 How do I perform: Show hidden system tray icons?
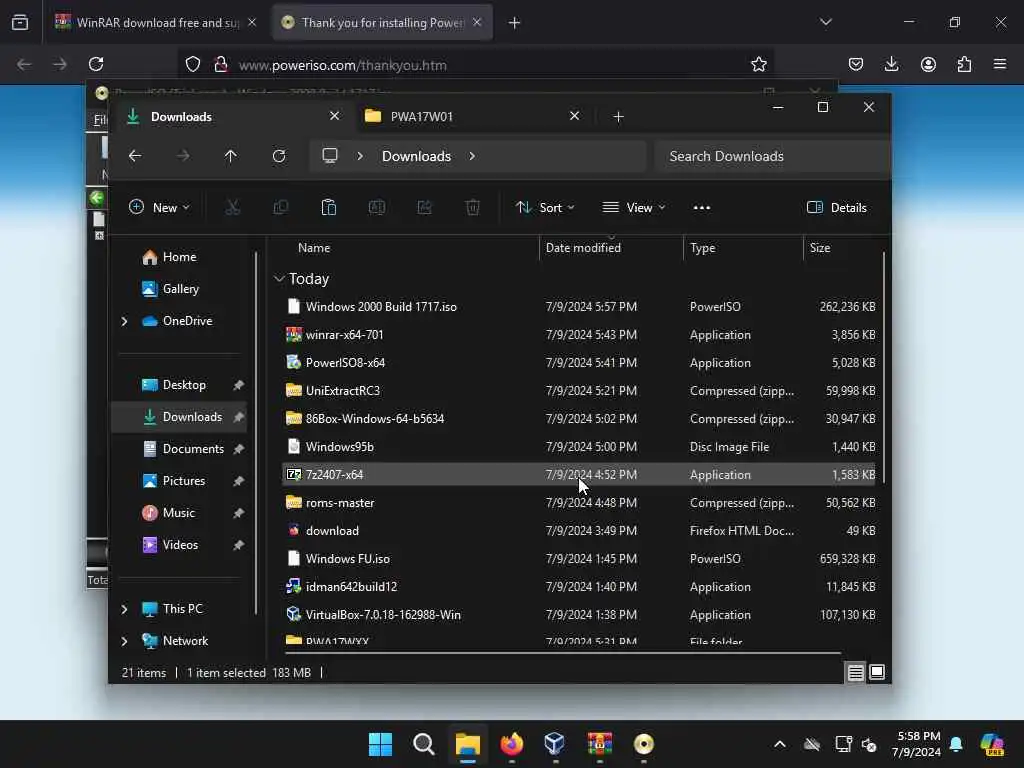780,744
